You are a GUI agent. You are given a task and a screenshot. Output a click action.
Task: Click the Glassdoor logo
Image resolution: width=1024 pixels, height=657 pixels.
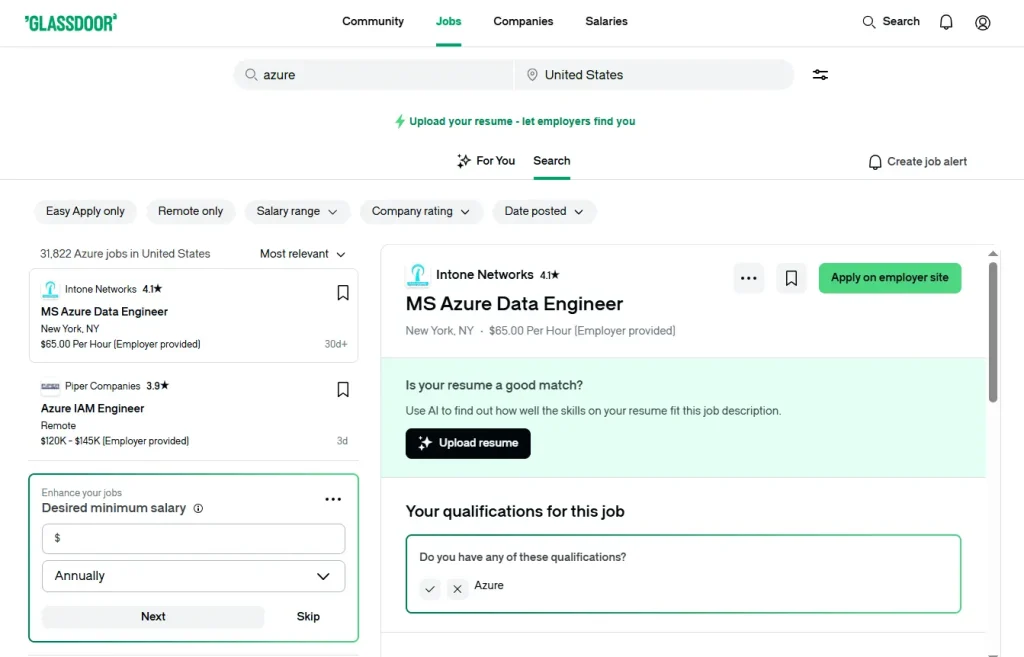pyautogui.click(x=70, y=22)
